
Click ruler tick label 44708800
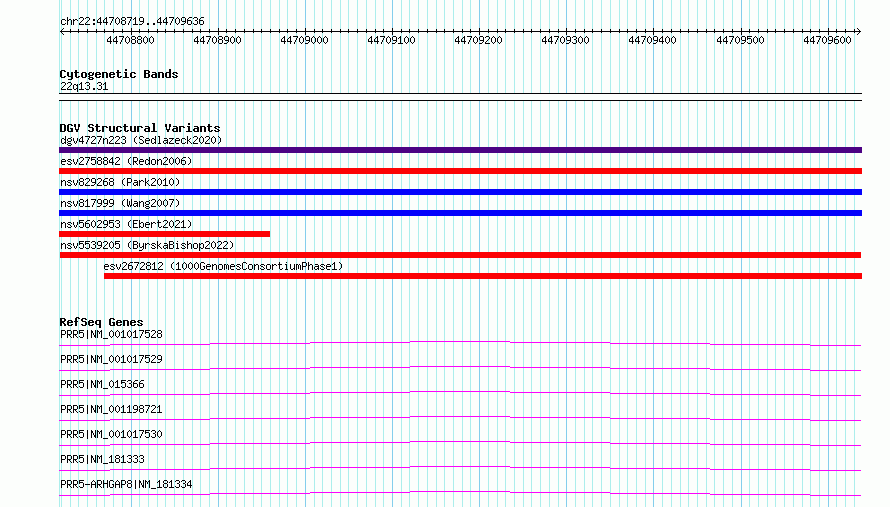(x=130, y=40)
